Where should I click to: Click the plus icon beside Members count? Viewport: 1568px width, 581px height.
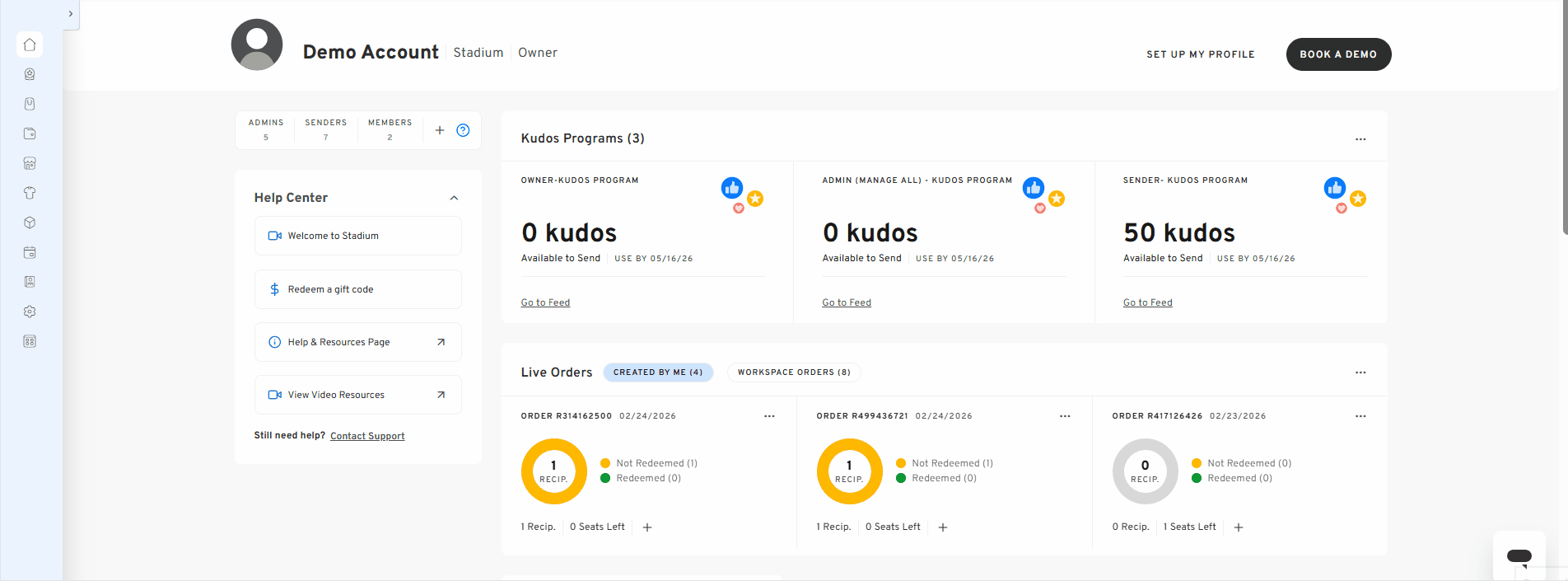click(440, 130)
